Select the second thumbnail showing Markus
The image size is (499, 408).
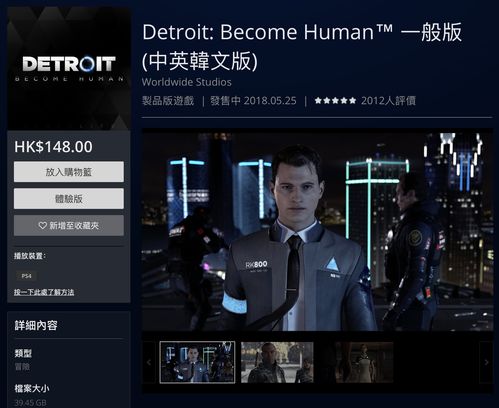pyautogui.click(x=277, y=362)
